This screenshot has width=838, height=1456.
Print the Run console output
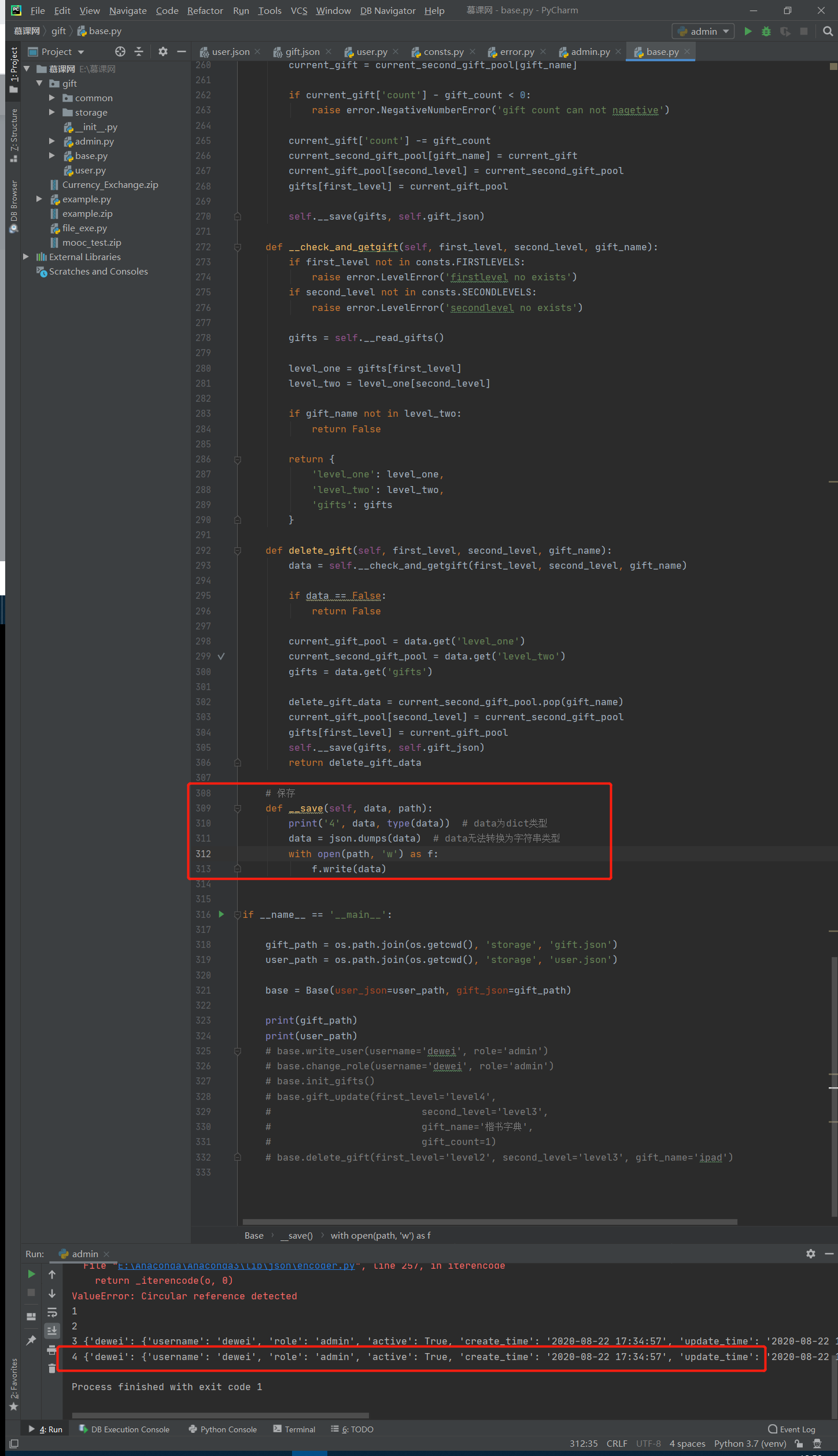pyautogui.click(x=52, y=1350)
